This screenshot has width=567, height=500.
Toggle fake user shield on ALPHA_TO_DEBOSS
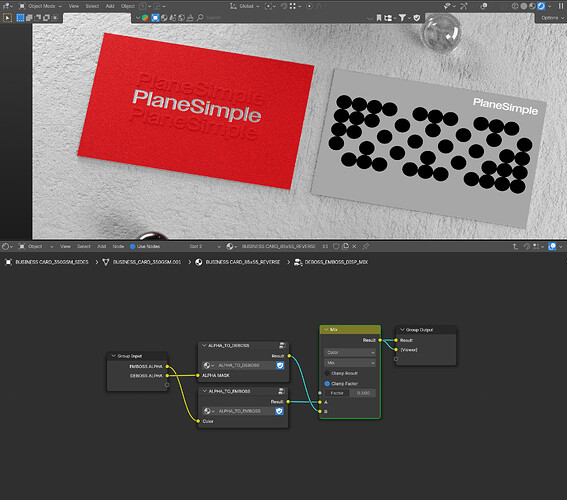(280, 366)
